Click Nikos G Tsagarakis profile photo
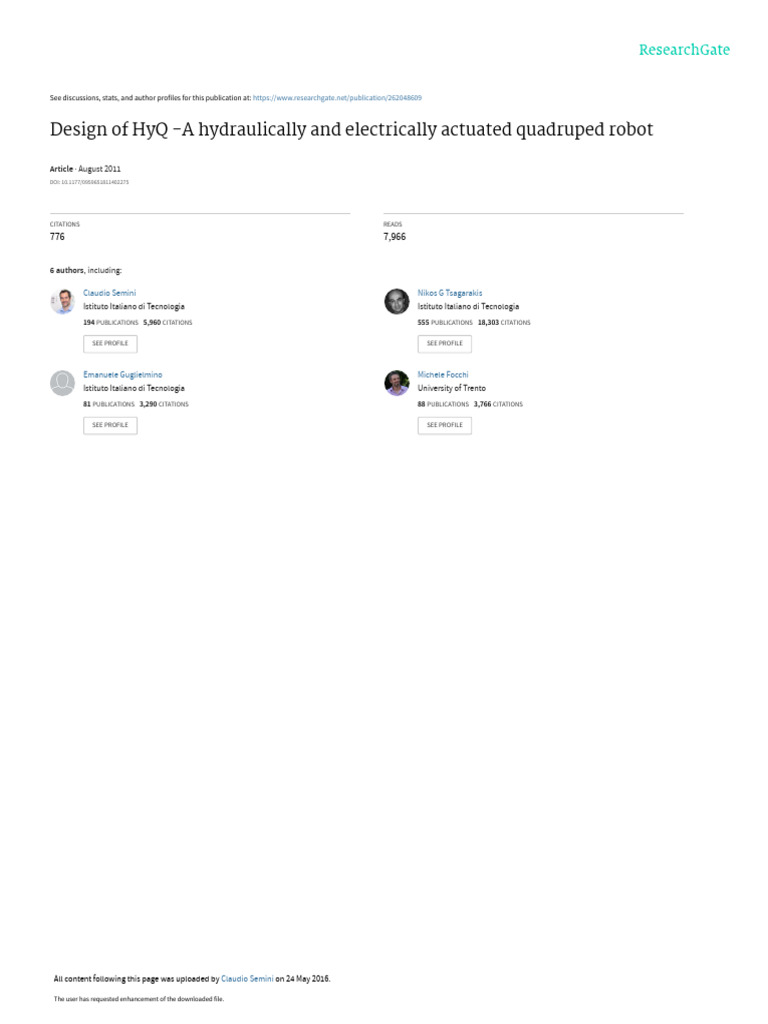Screen dimensions: 768x1024 (396, 302)
